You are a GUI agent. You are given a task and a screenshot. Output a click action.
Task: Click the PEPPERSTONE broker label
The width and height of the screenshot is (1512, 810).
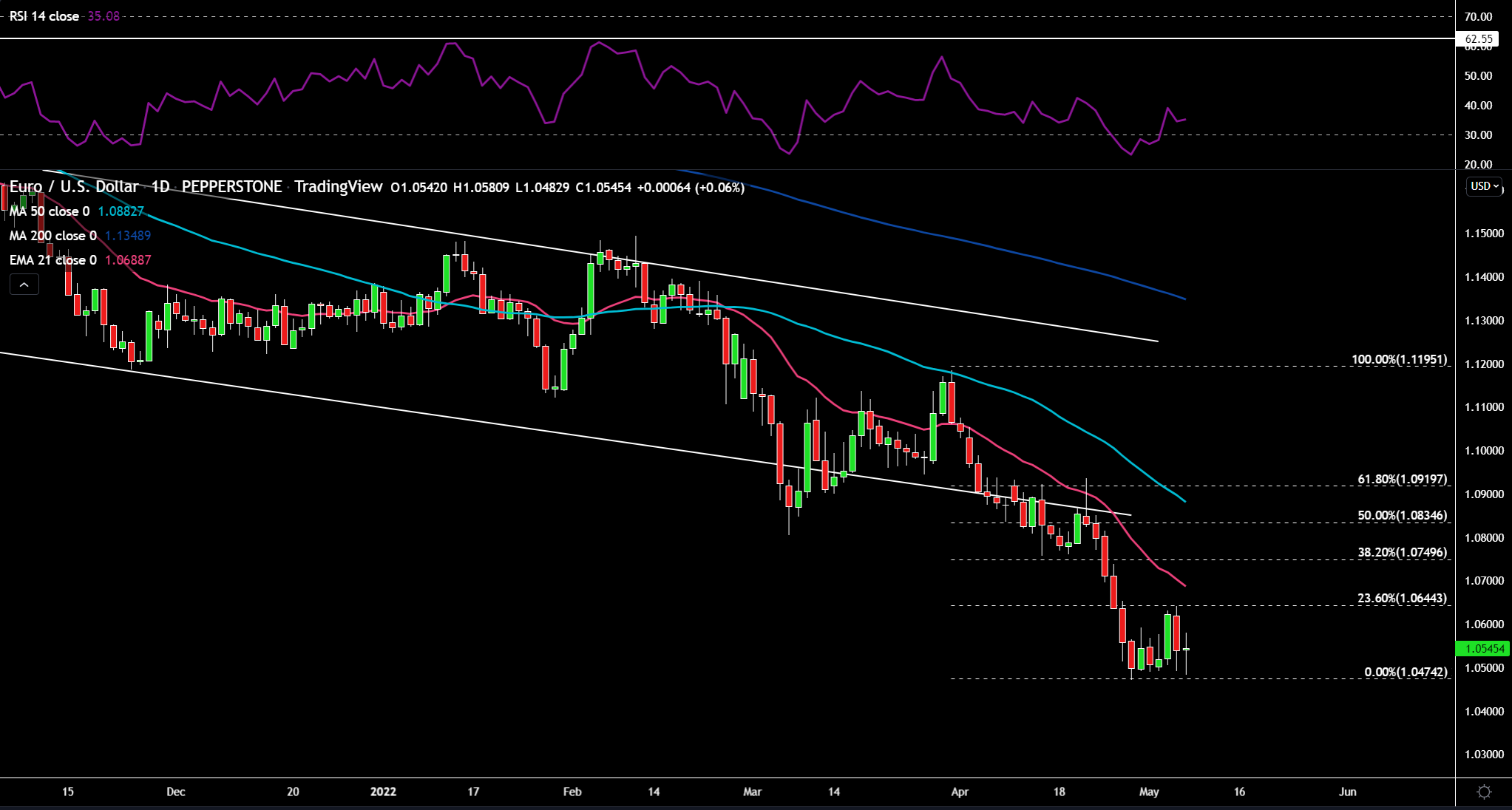coord(232,187)
